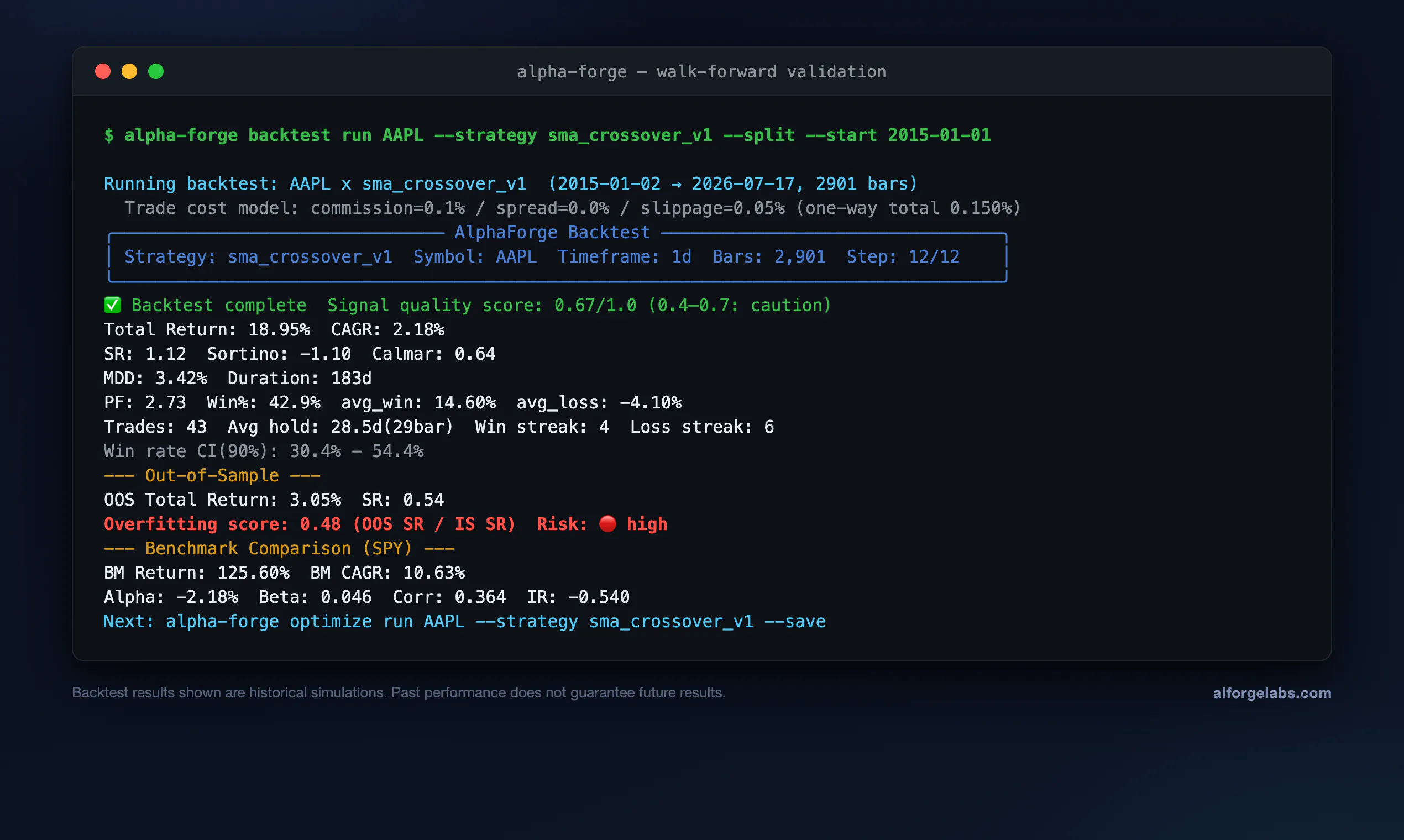The image size is (1404, 840).
Task: Click 'Sortino: -1.10' value
Action: (279, 354)
